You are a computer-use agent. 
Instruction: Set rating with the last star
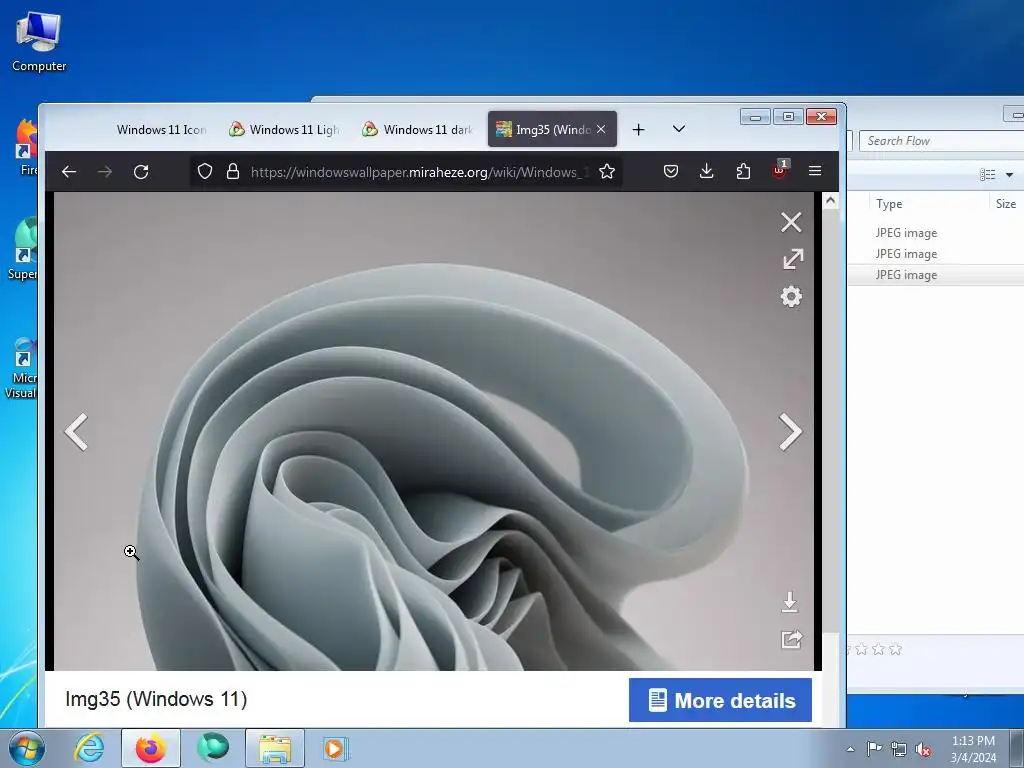(895, 649)
